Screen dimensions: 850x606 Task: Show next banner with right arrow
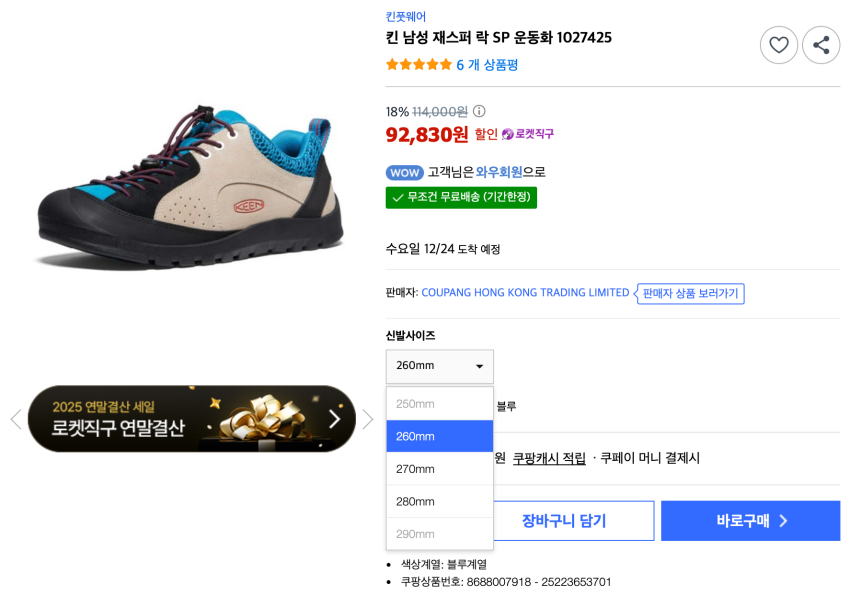coord(368,419)
